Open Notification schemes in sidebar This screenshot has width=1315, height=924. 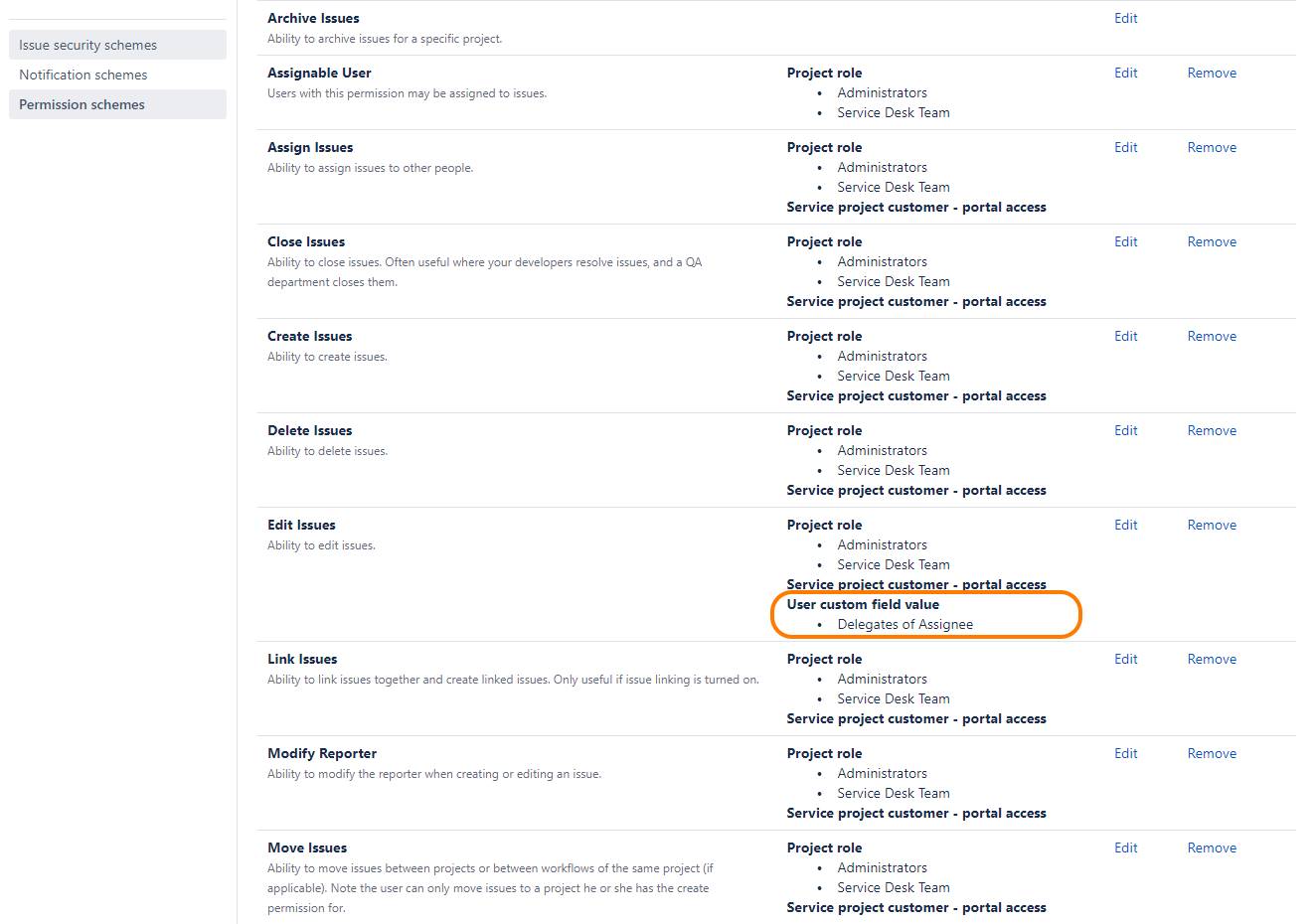(x=83, y=75)
